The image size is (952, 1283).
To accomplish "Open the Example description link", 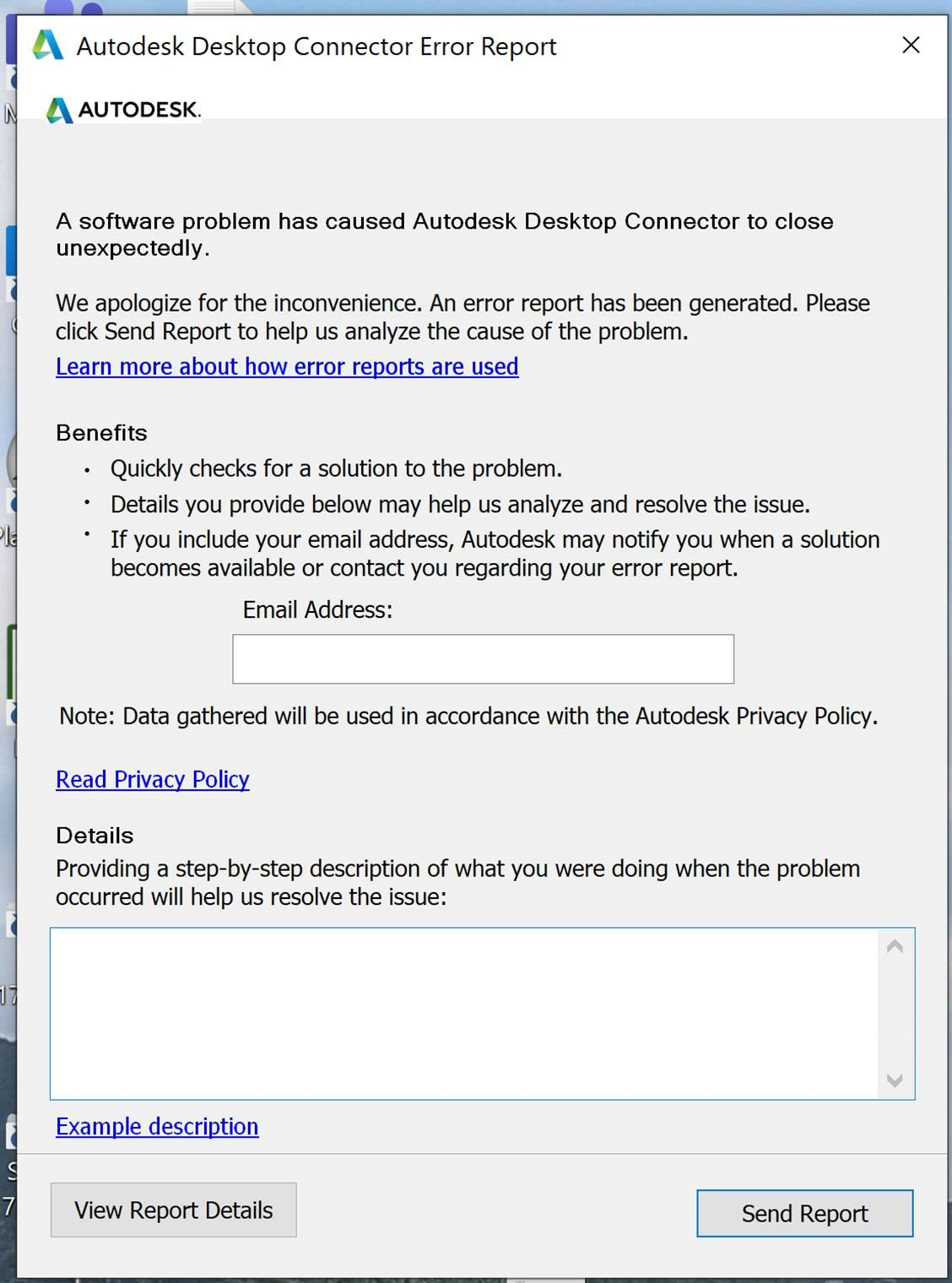I will click(157, 1127).
